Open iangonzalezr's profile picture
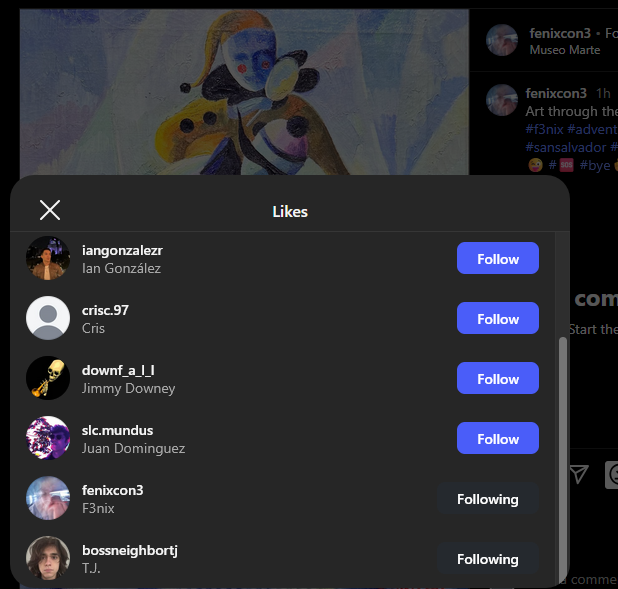Viewport: 618px width, 589px height. click(48, 258)
